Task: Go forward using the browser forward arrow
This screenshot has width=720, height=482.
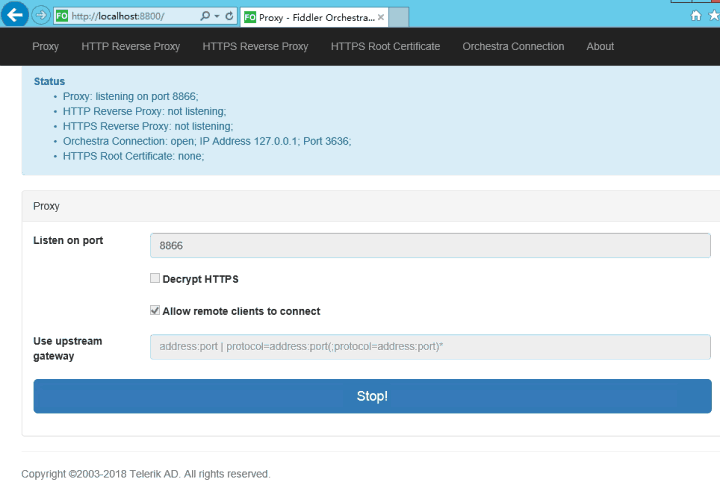Action: pos(41,16)
